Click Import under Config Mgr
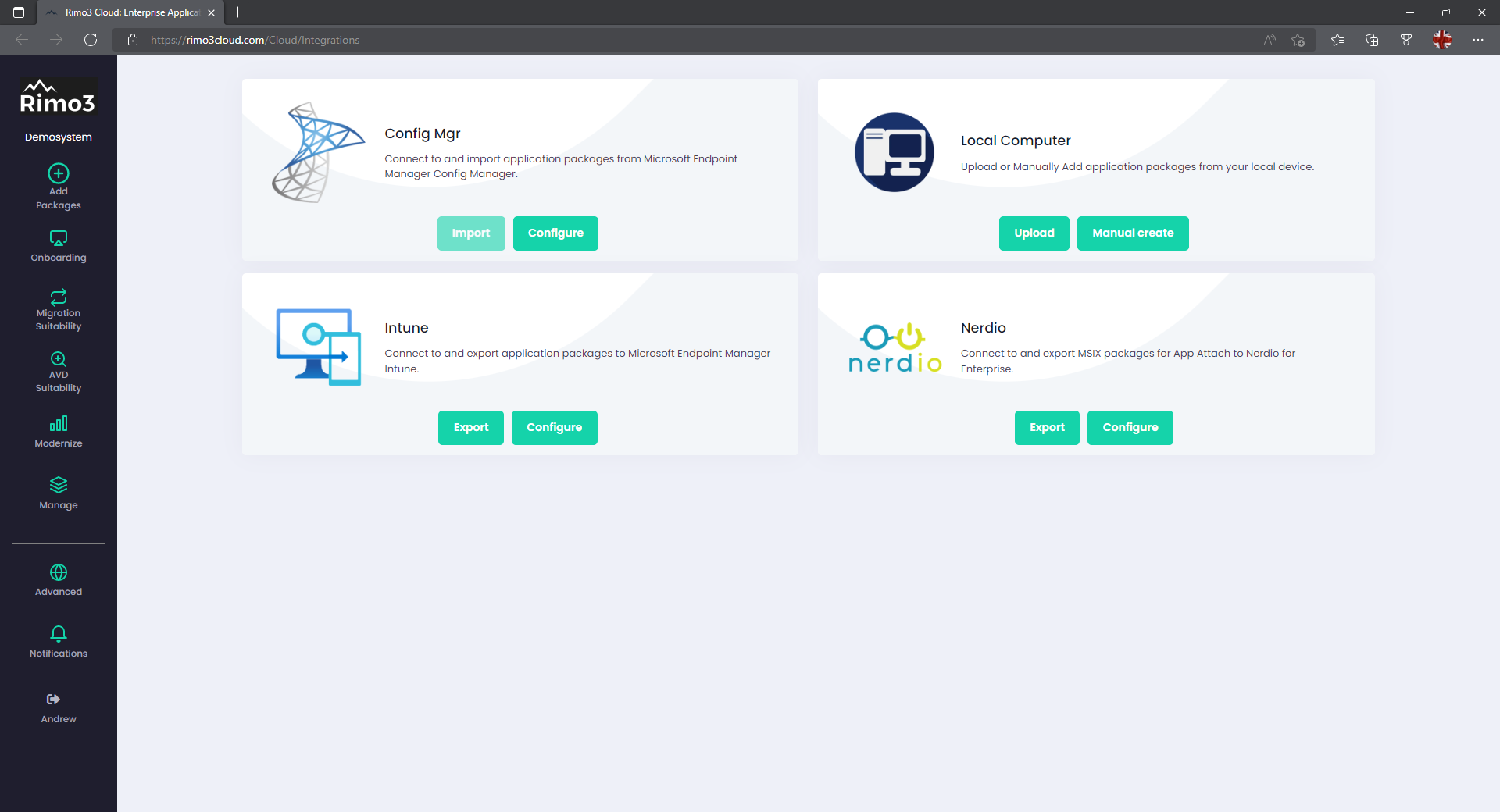The height and width of the screenshot is (812, 1500). (x=471, y=233)
